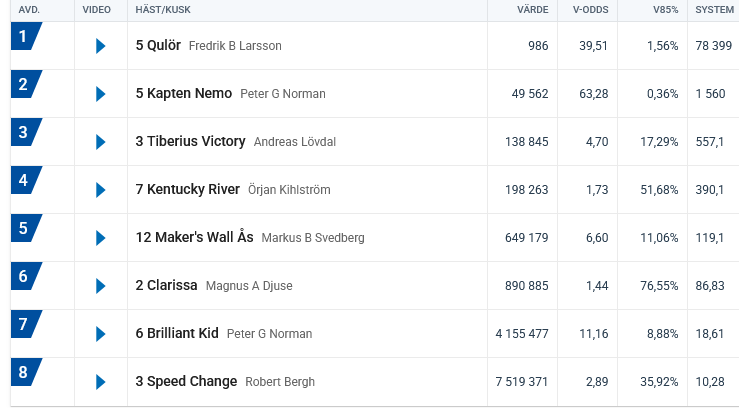Select race number 8 badge
Screen dimensions: 739x408
tap(25, 373)
